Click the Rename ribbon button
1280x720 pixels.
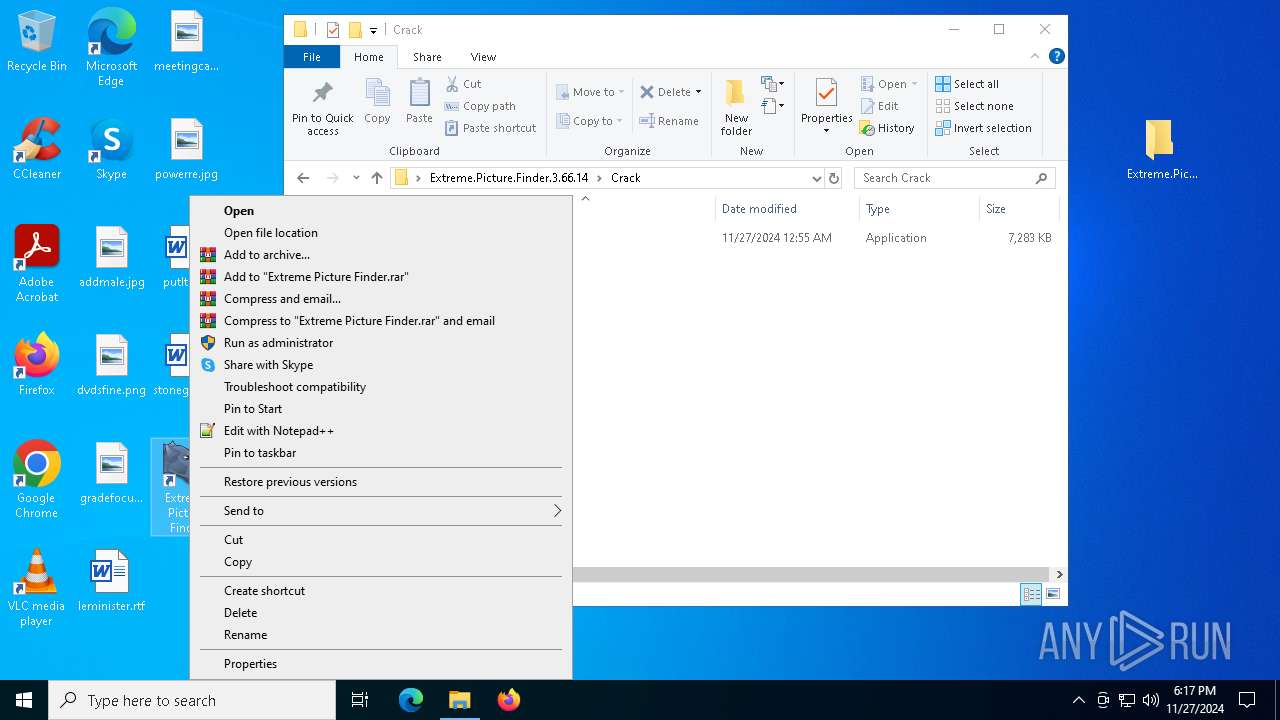coord(669,121)
